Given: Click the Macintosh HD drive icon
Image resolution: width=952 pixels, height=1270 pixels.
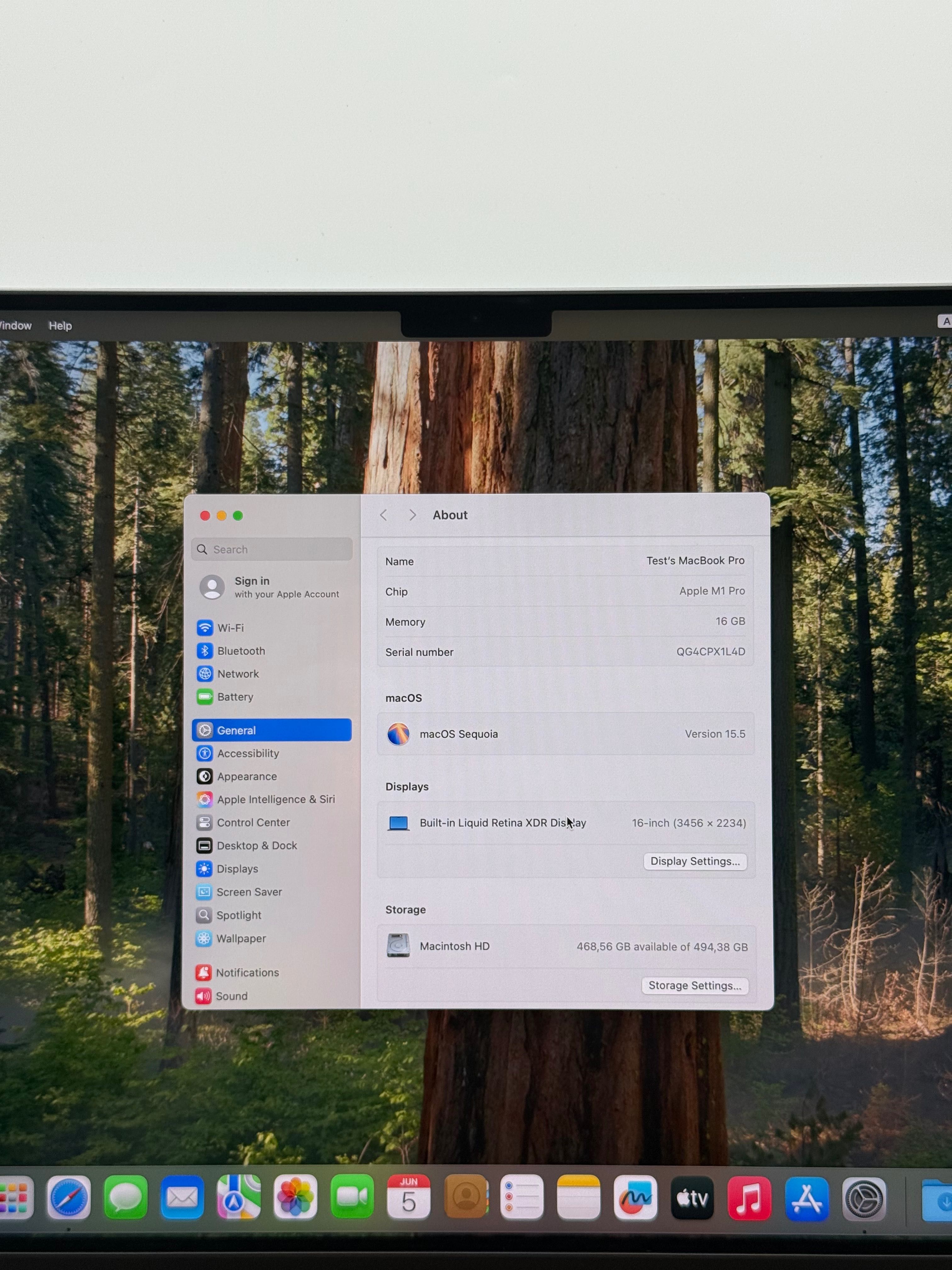Looking at the screenshot, I should (x=398, y=946).
